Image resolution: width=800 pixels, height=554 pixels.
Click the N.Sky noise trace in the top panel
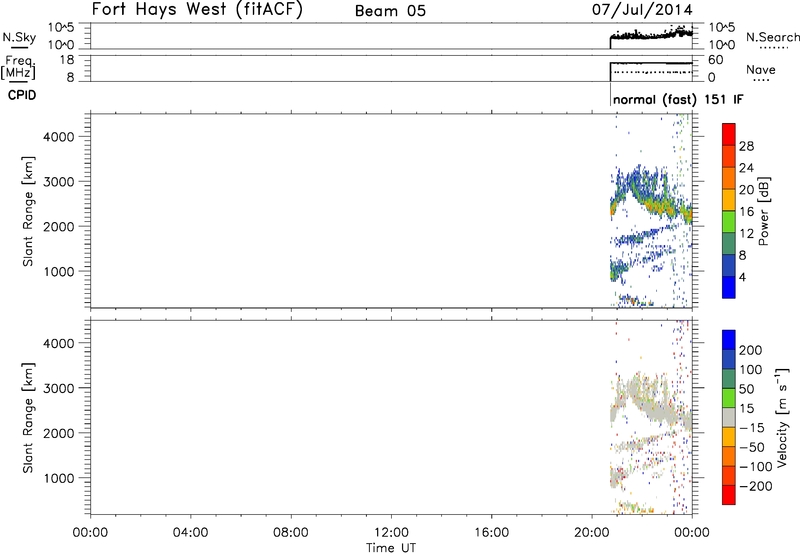[651, 35]
